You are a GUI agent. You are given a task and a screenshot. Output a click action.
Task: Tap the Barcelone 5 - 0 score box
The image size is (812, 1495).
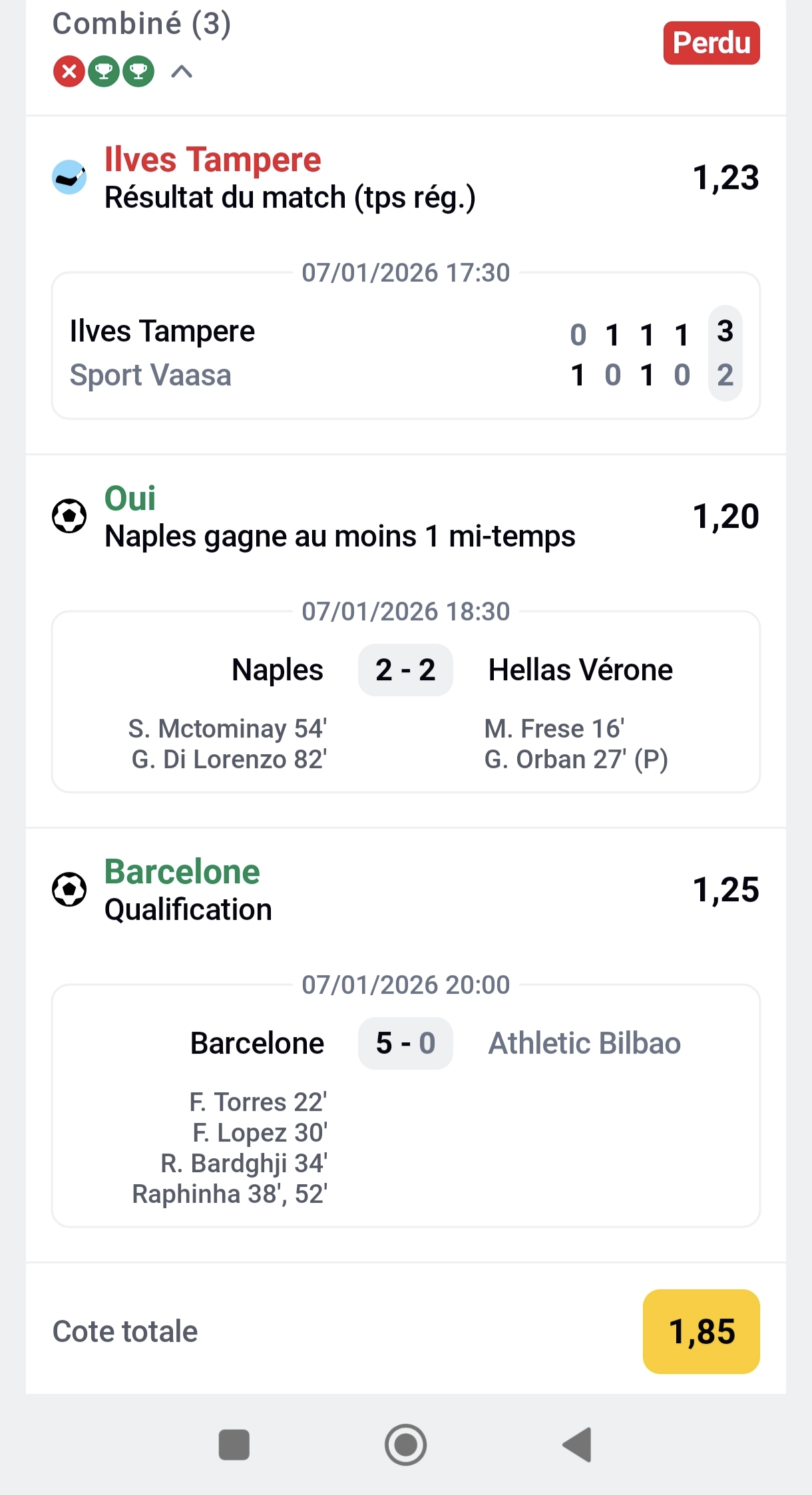coord(405,1043)
